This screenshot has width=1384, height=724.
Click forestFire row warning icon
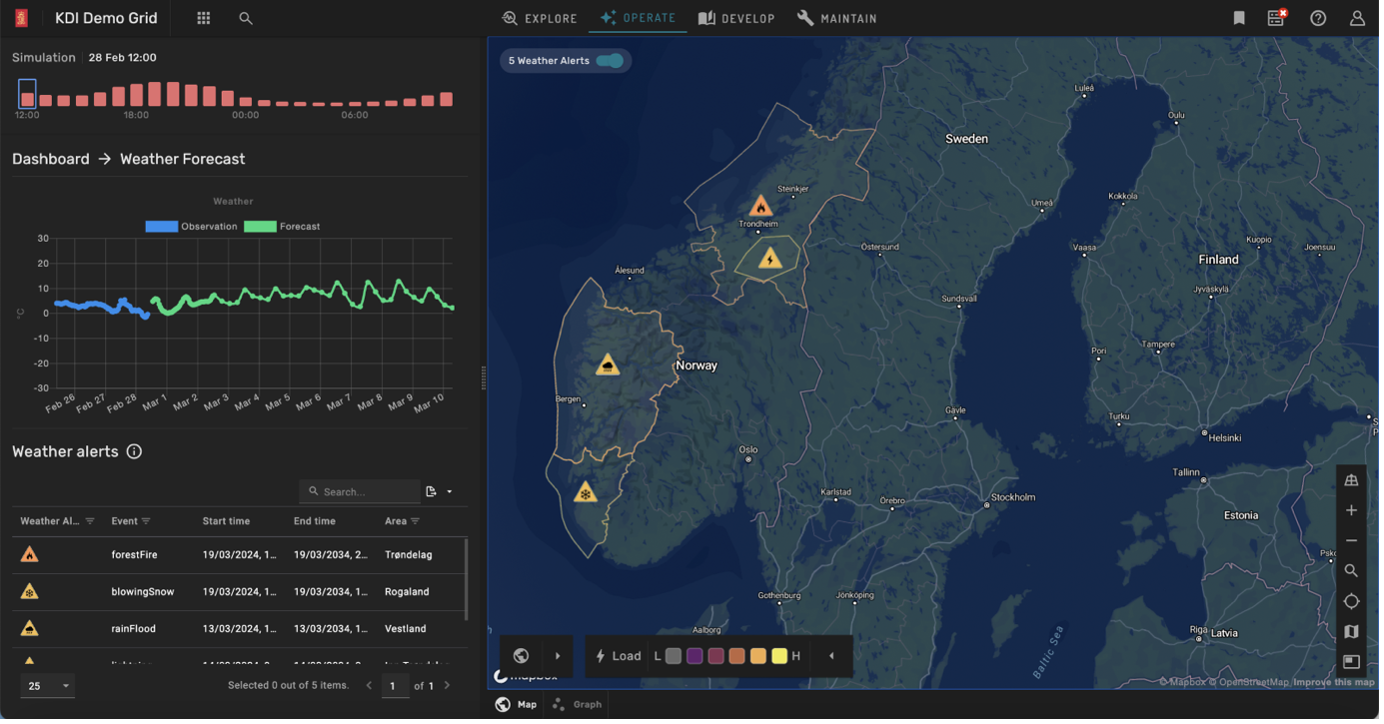(x=30, y=556)
